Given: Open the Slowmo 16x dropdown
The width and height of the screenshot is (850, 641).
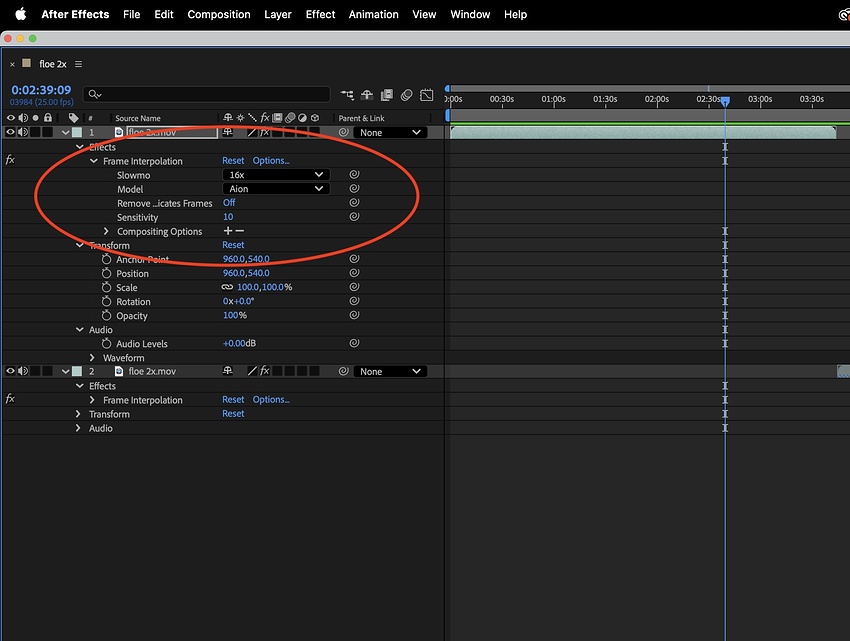Looking at the screenshot, I should coord(276,175).
